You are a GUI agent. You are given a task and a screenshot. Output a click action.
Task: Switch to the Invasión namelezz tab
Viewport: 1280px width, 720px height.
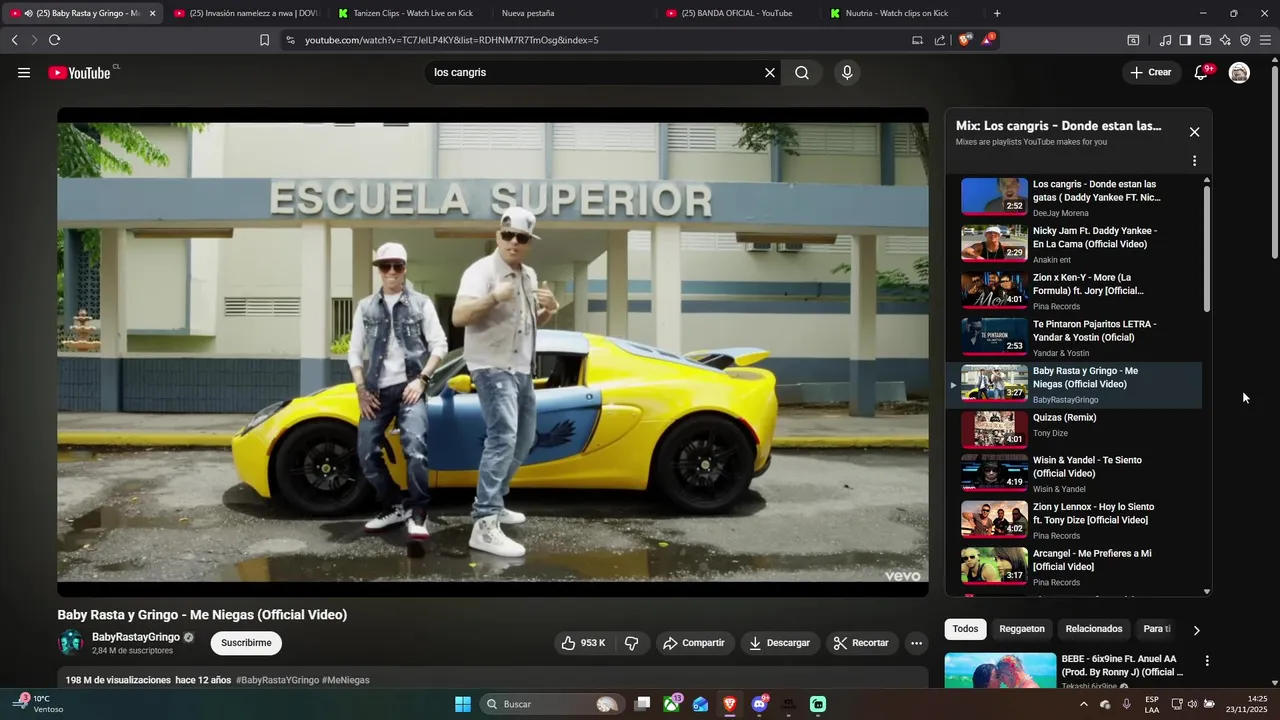coord(246,13)
